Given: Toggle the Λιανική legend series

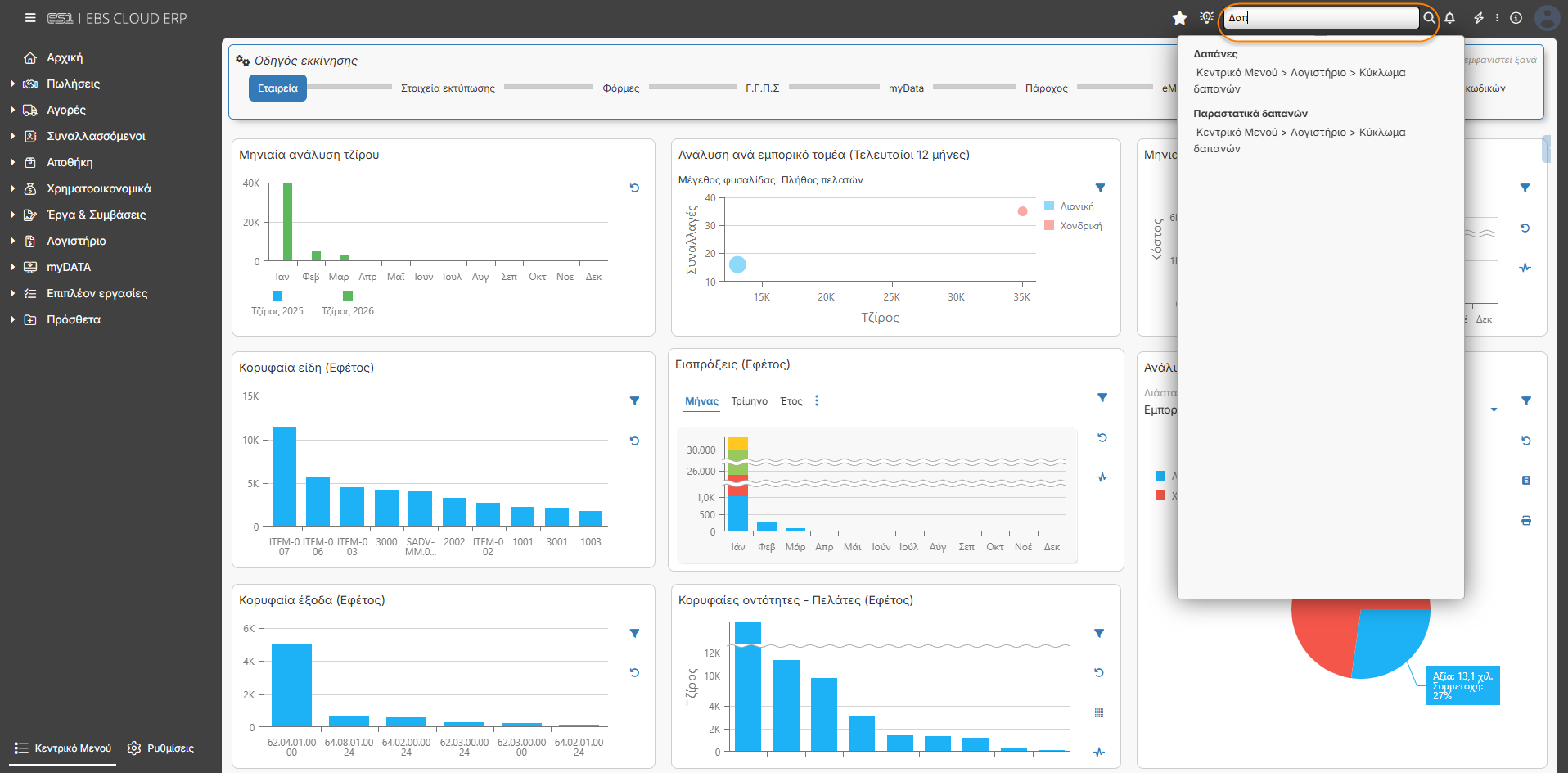Looking at the screenshot, I should point(1069,206).
